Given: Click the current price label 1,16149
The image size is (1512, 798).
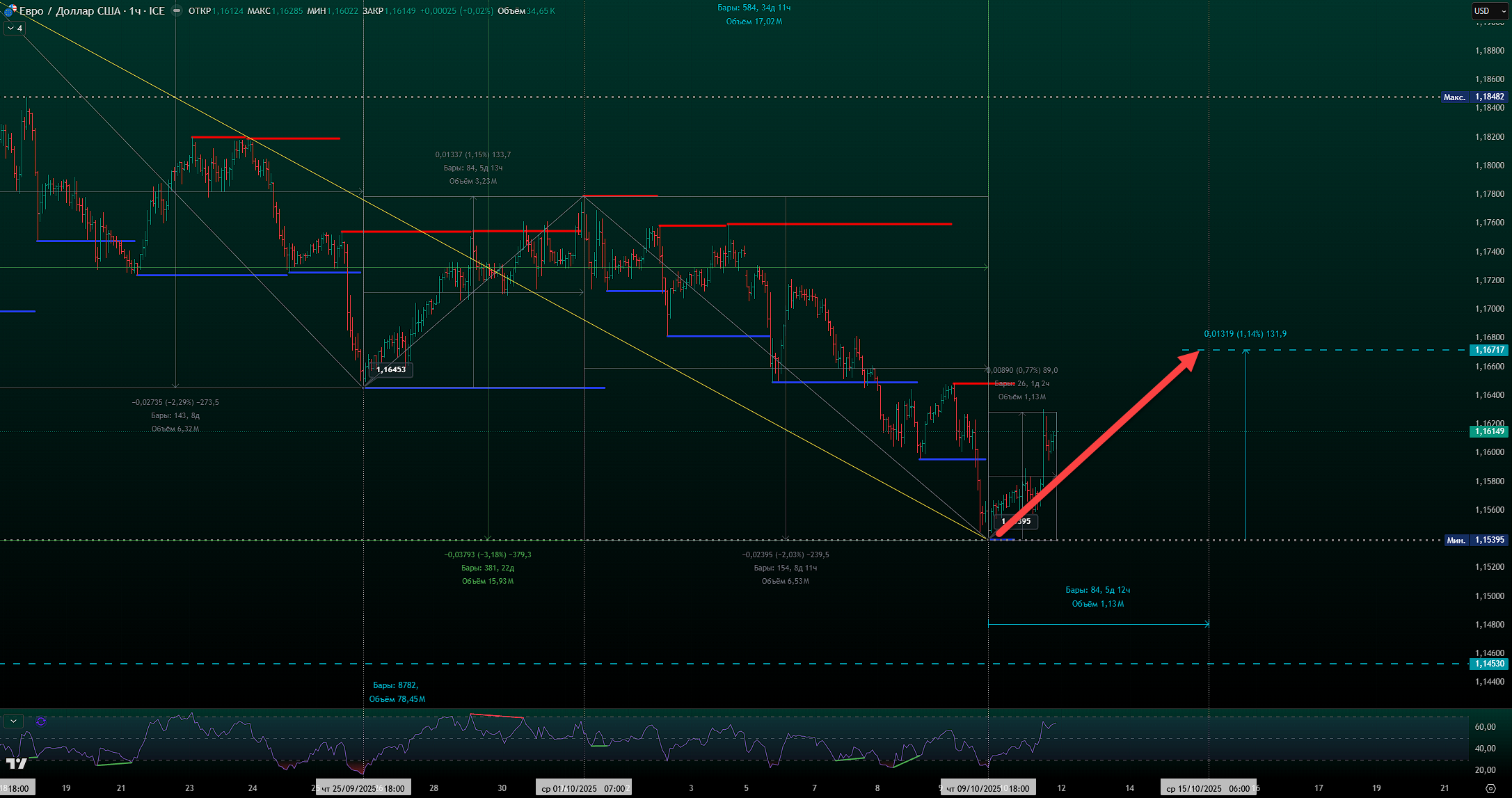Looking at the screenshot, I should pos(1489,431).
